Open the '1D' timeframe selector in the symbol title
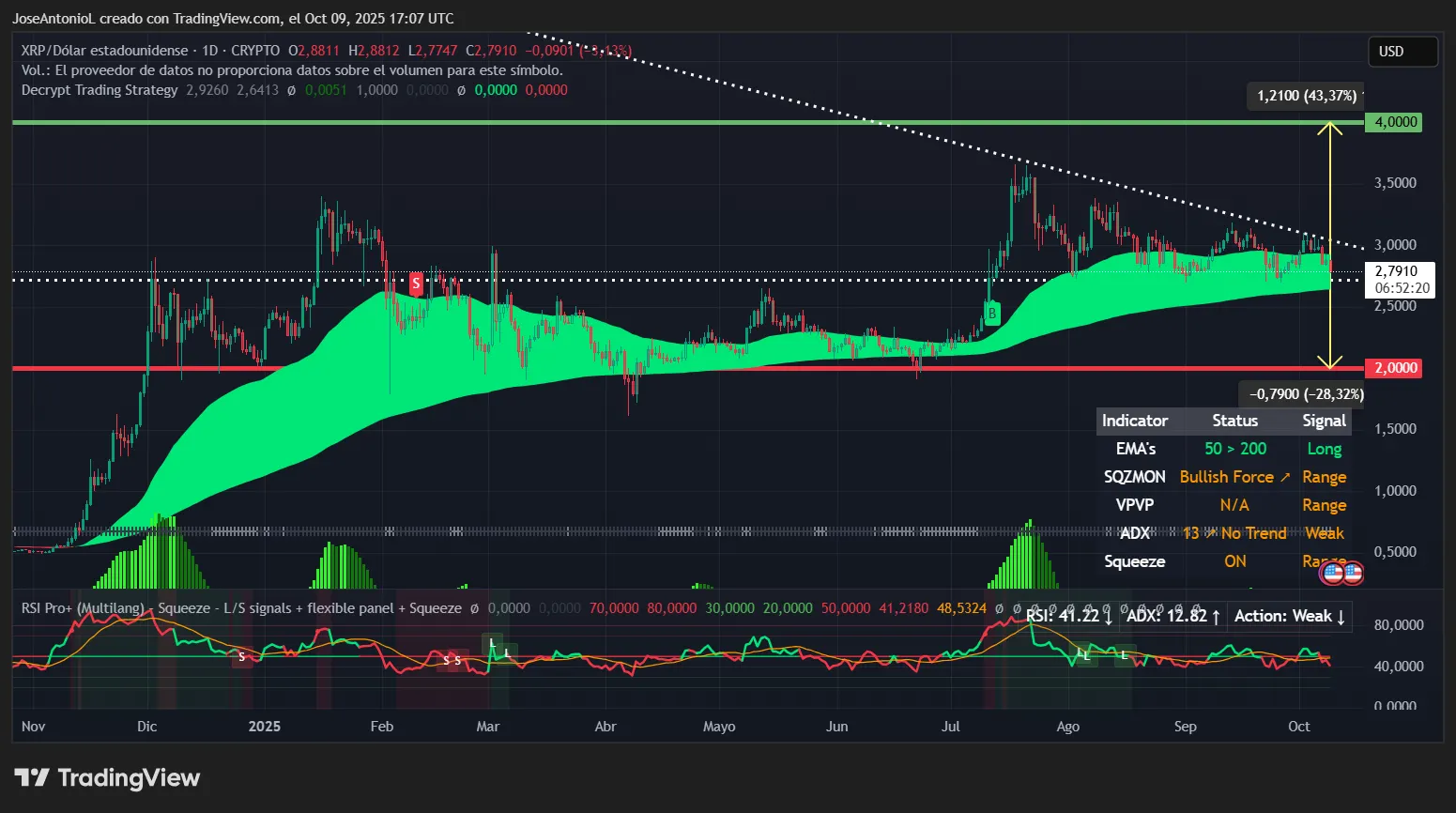Screen dimensions: 1456x813 pos(208,50)
